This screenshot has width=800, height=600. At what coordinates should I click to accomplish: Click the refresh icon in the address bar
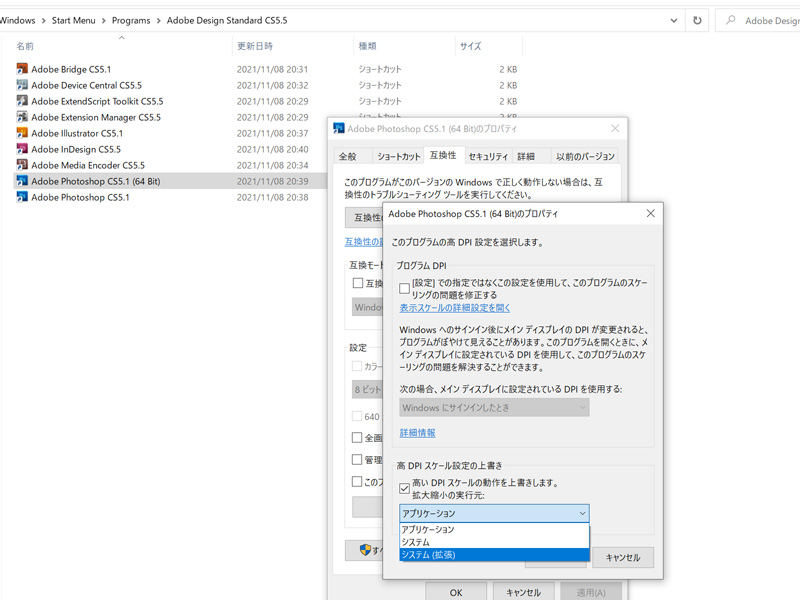pos(697,20)
